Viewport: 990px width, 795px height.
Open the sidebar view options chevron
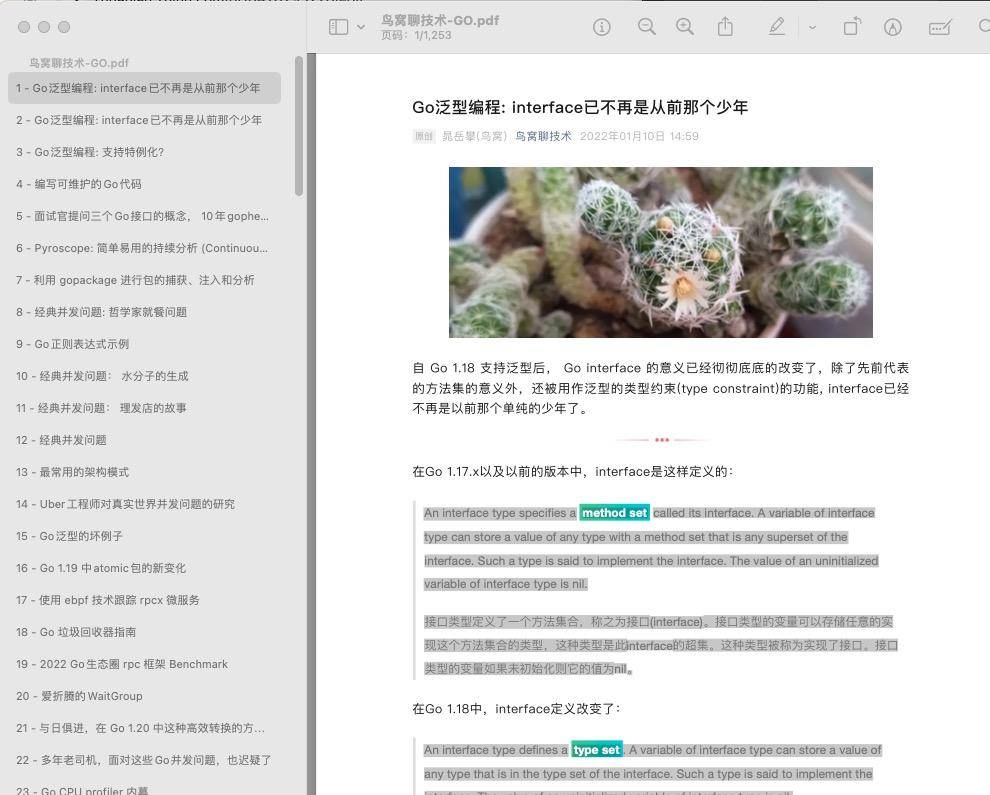361,27
